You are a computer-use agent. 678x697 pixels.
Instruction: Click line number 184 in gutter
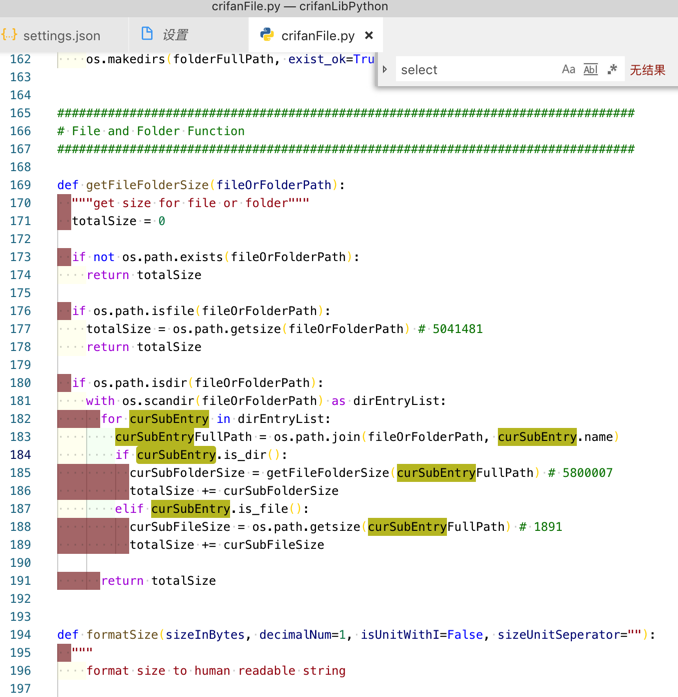pyautogui.click(x=20, y=455)
